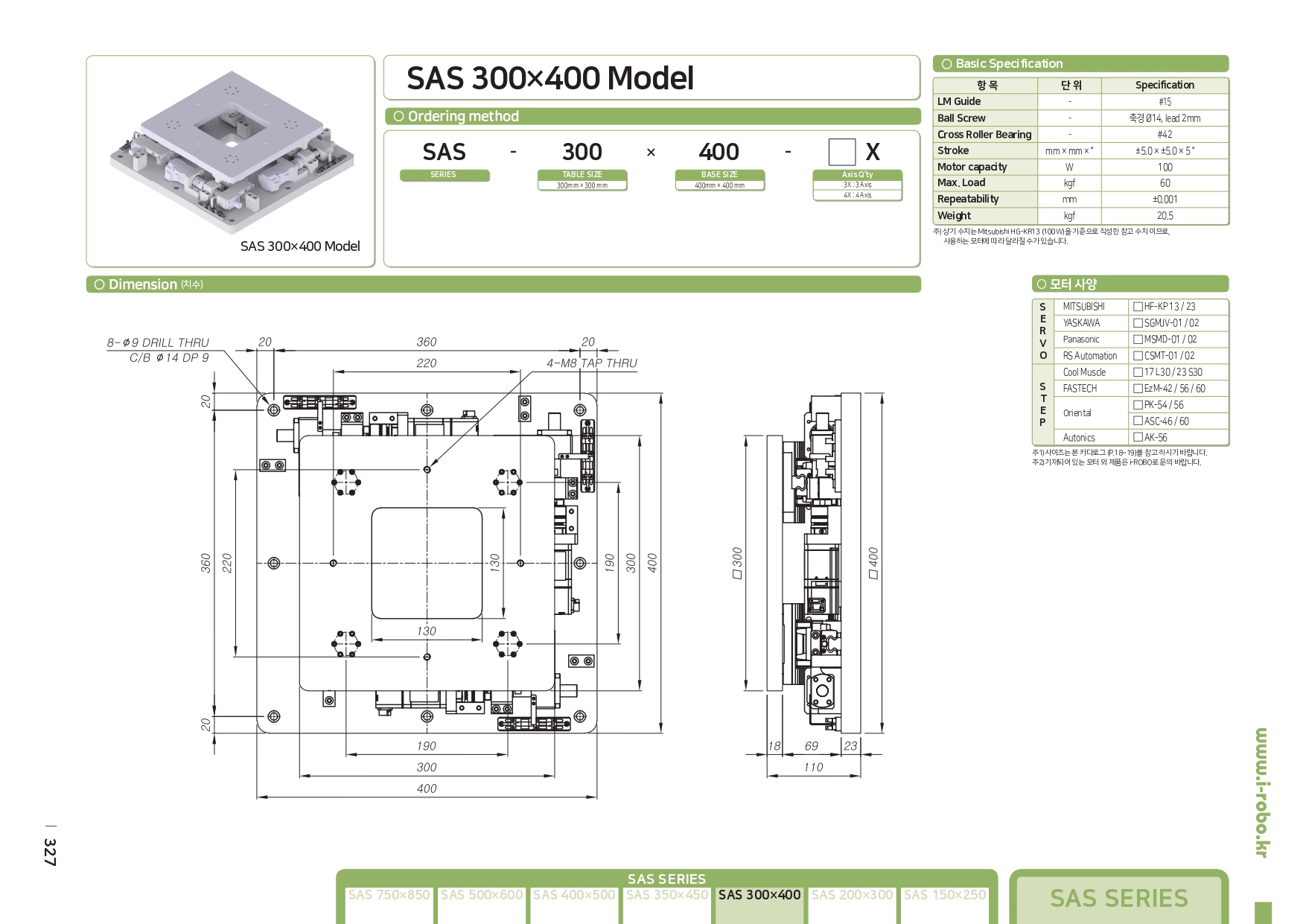The height and width of the screenshot is (924, 1306).
Task: Check the EzM-42 / 56 / 60 Fastech checkbox
Action: (x=1138, y=389)
